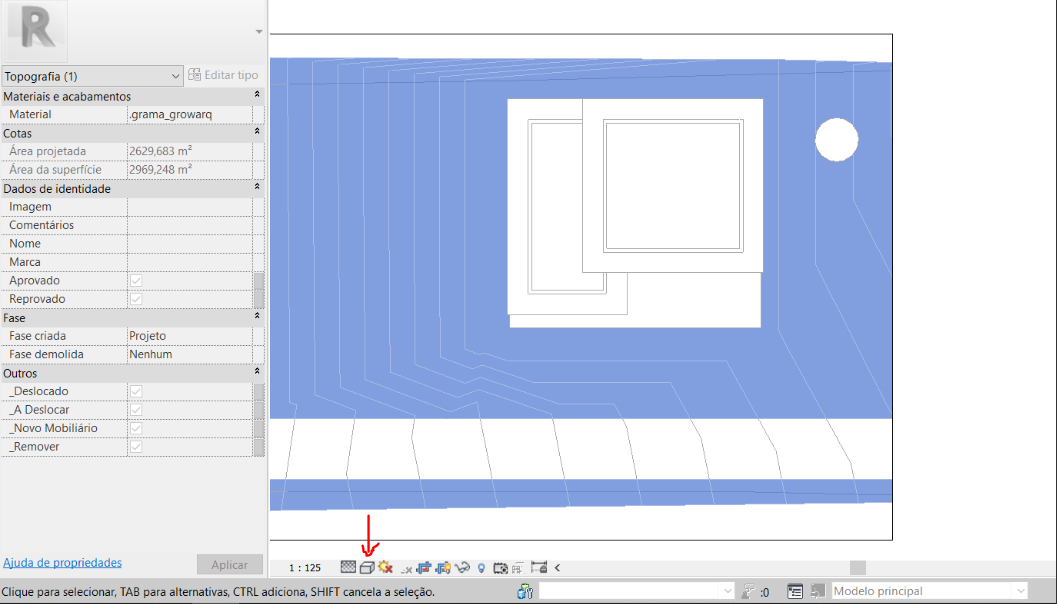Open the Modelo principal design options dropdown
This screenshot has height=604, width=1057.
pos(1021,590)
